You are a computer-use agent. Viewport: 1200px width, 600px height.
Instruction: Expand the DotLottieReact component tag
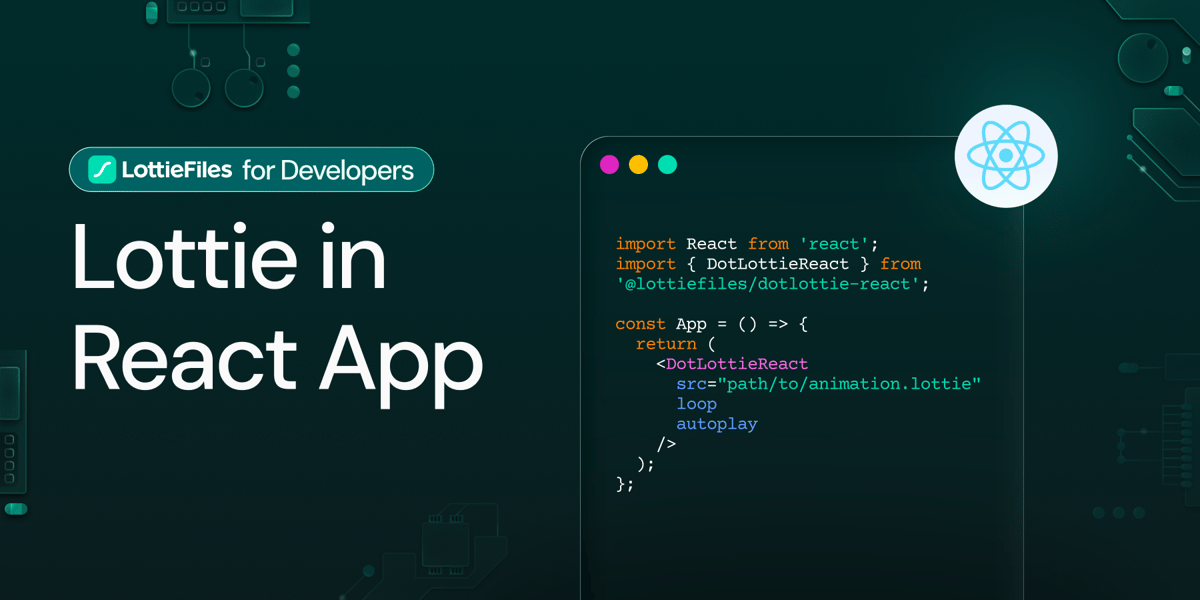(x=736, y=363)
